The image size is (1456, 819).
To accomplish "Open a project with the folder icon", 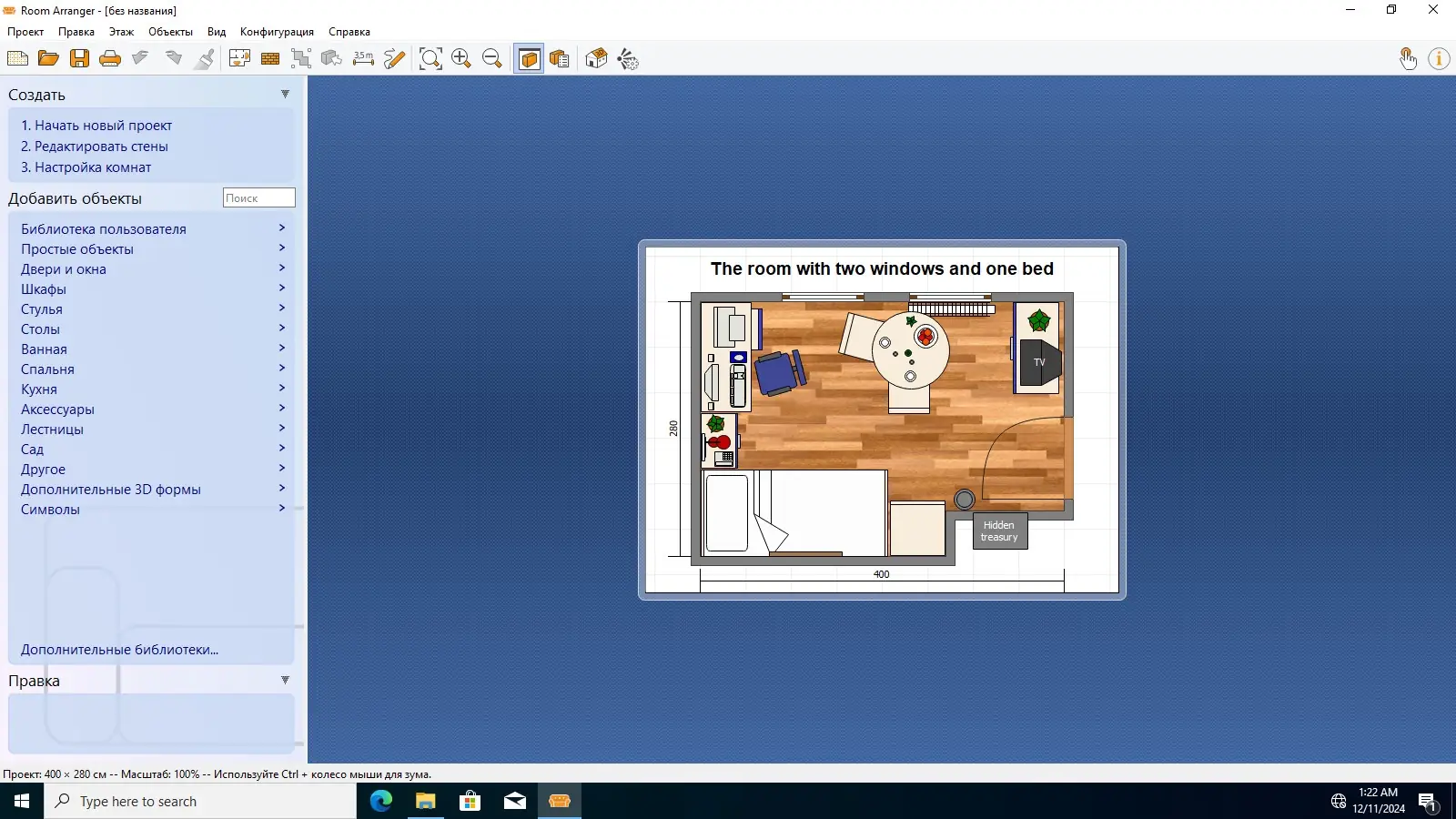I will click(x=48, y=59).
